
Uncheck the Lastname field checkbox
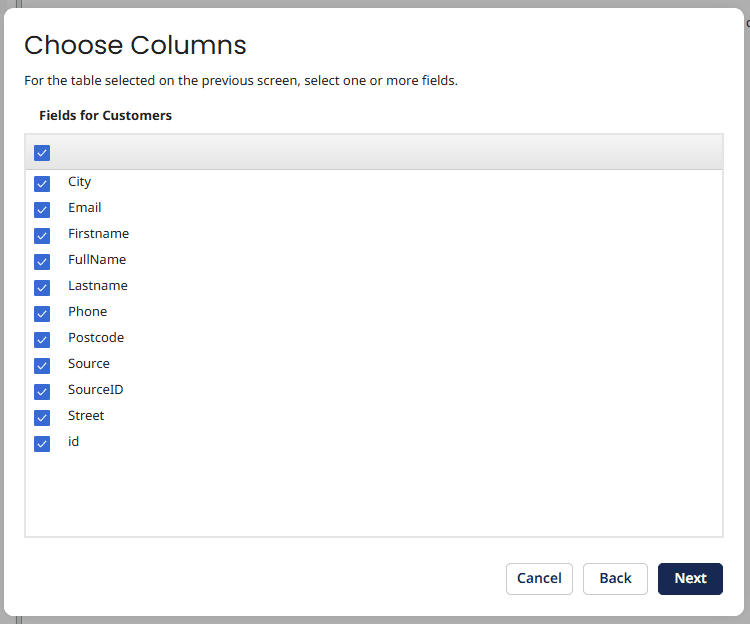[42, 288]
